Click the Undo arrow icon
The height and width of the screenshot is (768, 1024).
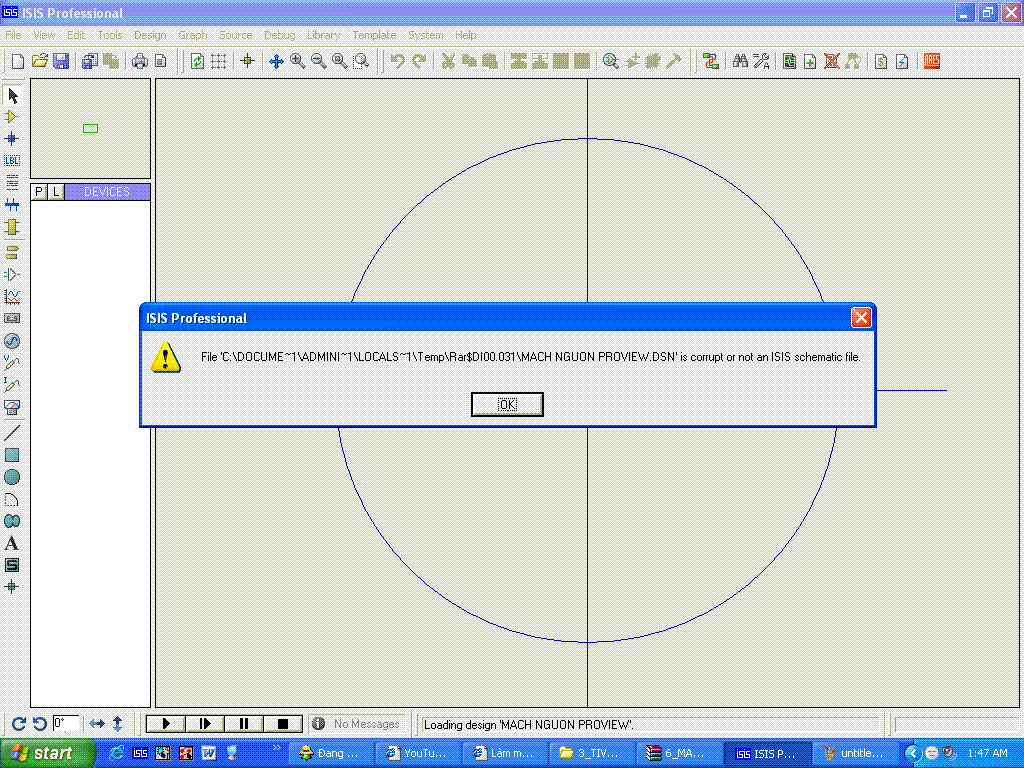(x=397, y=61)
